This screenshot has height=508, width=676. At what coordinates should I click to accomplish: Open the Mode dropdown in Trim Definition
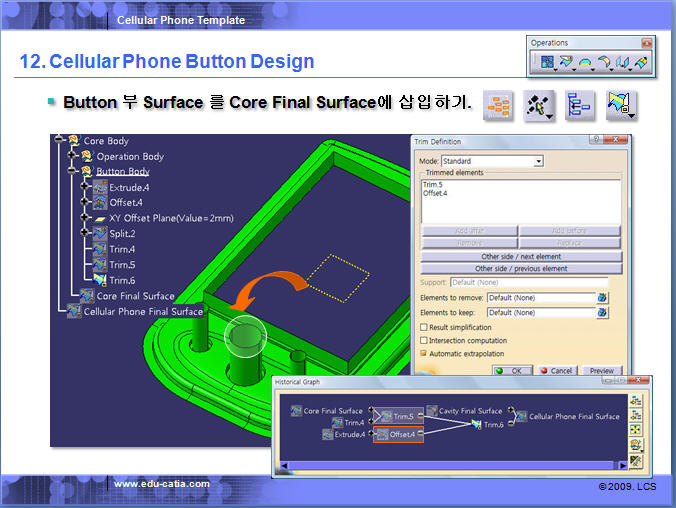coord(538,161)
